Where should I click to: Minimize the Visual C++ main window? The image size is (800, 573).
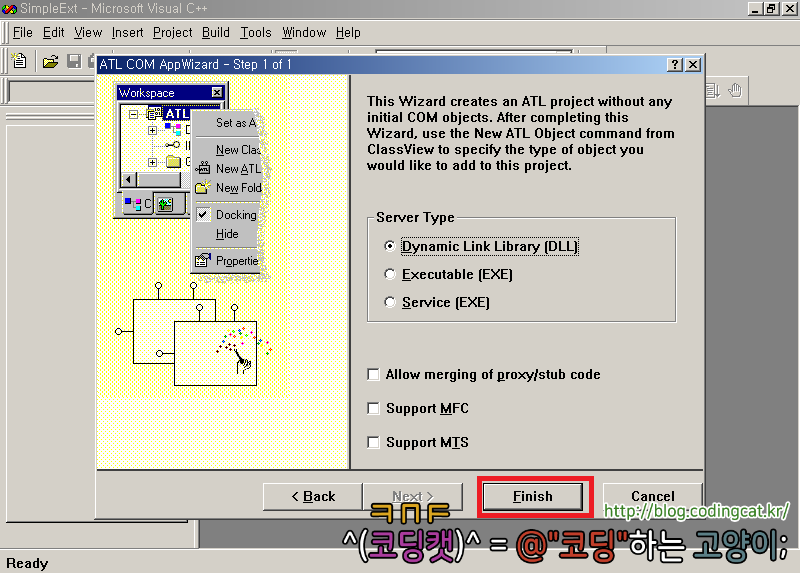click(x=756, y=9)
